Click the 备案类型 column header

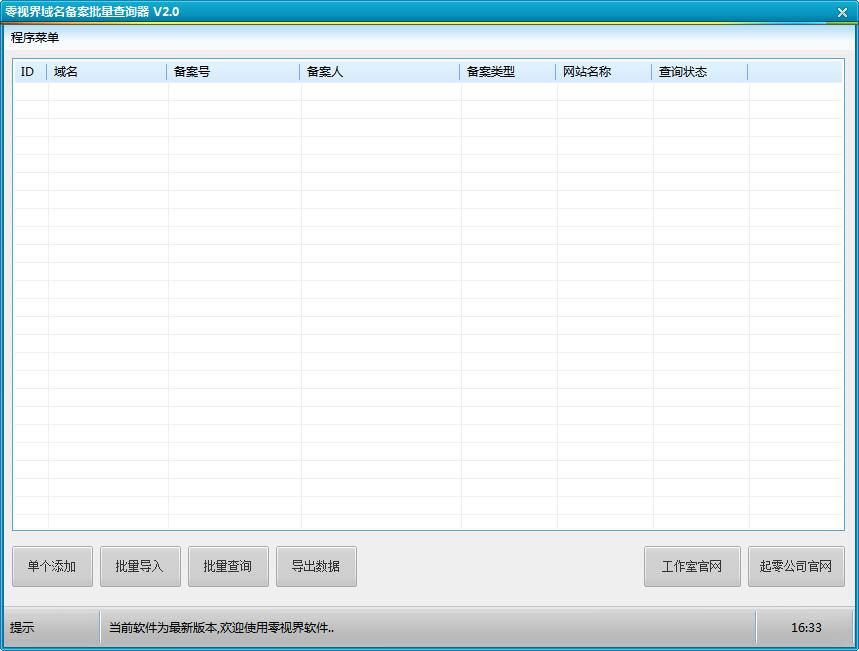pyautogui.click(x=508, y=72)
